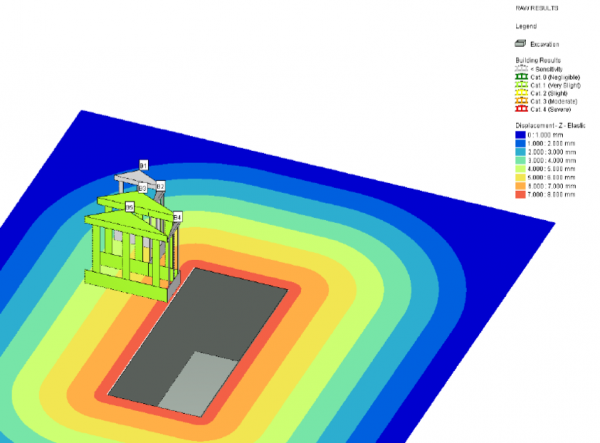Click the '7.000 : 8.000 mm' label text

click(551, 195)
